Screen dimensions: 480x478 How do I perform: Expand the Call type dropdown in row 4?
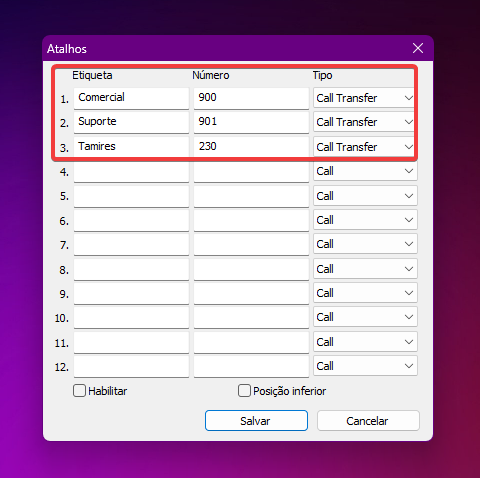pyautogui.click(x=365, y=171)
